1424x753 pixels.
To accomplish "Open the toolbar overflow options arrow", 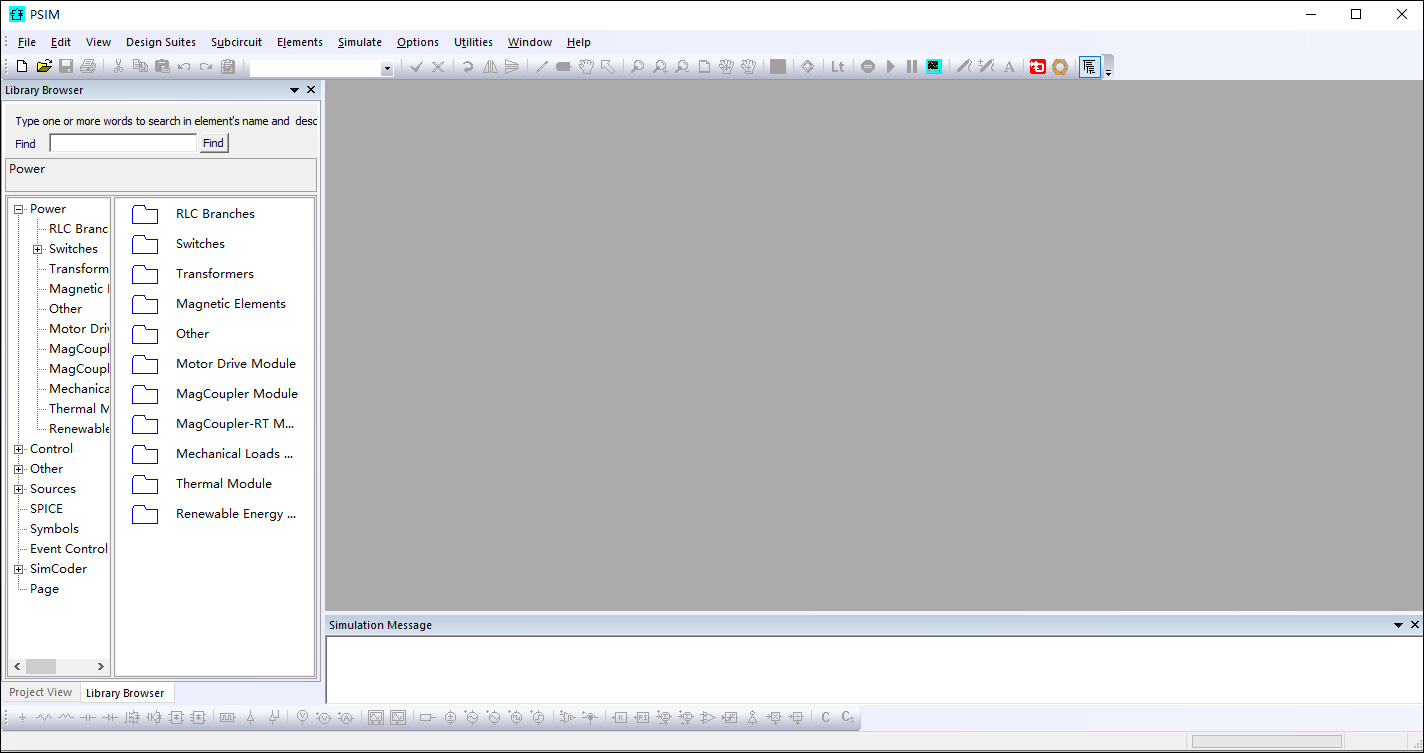I will tap(1108, 71).
